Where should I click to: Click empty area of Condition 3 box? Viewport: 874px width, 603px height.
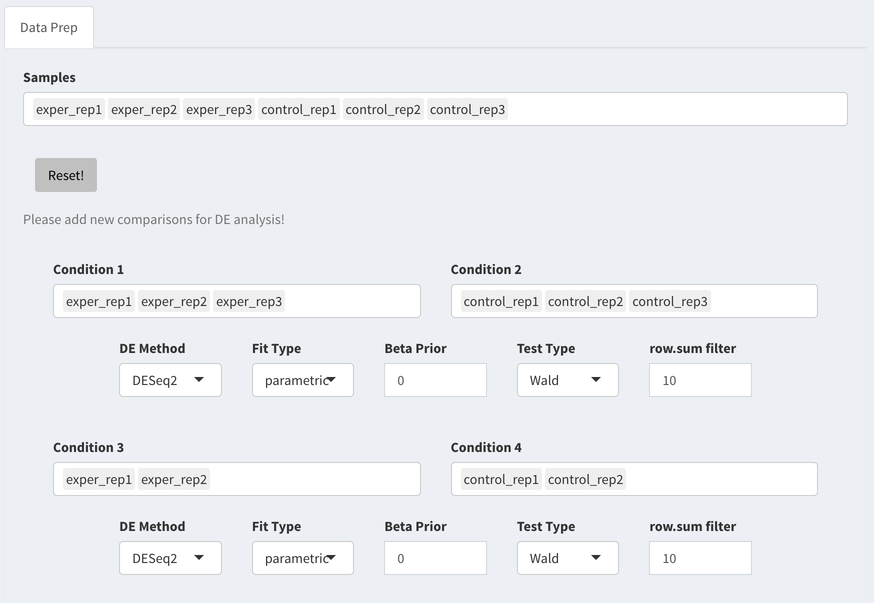pyautogui.click(x=315, y=479)
